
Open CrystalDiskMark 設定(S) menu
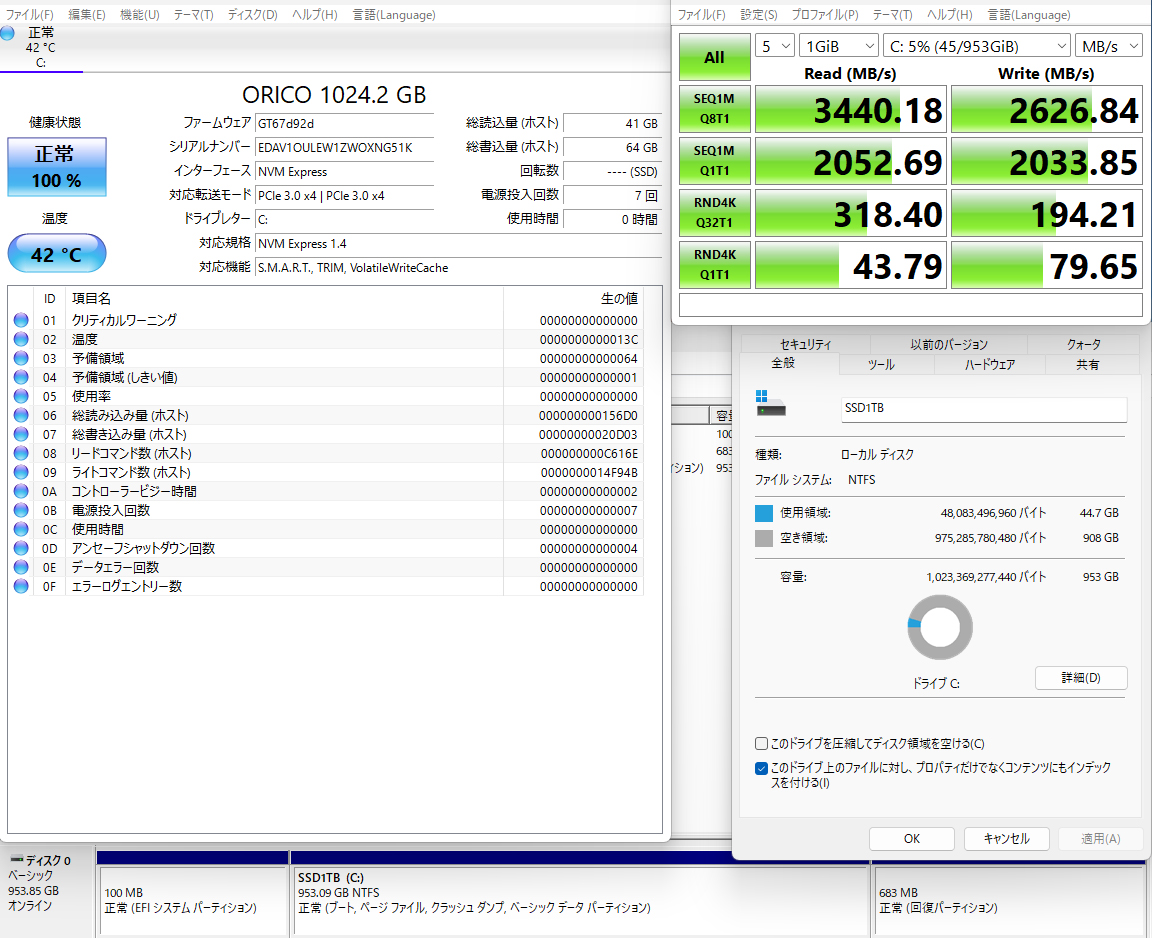click(x=758, y=15)
